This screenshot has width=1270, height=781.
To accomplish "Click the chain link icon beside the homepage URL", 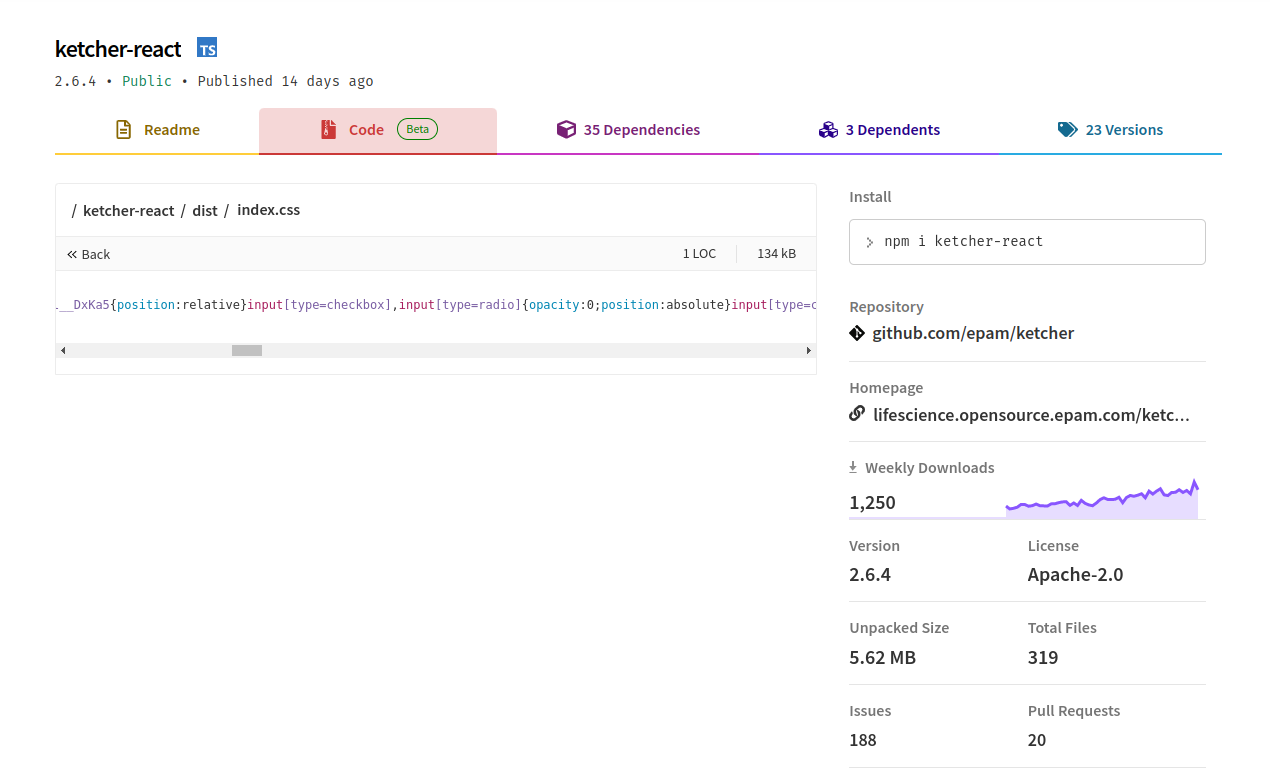I will tap(857, 412).
